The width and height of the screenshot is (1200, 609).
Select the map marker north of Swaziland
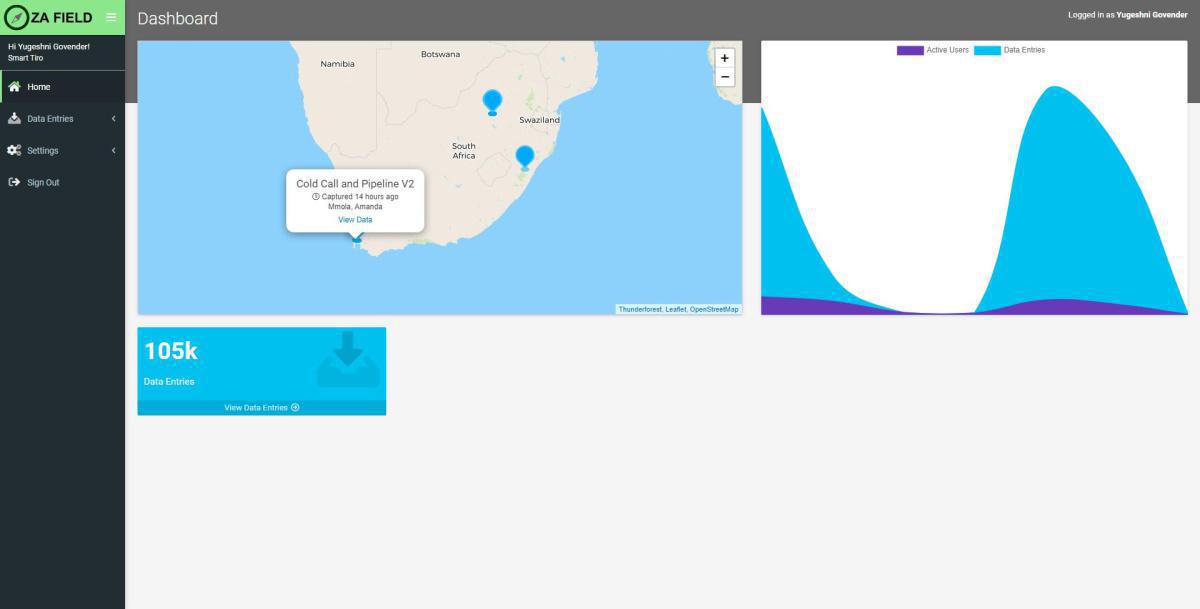point(492,101)
